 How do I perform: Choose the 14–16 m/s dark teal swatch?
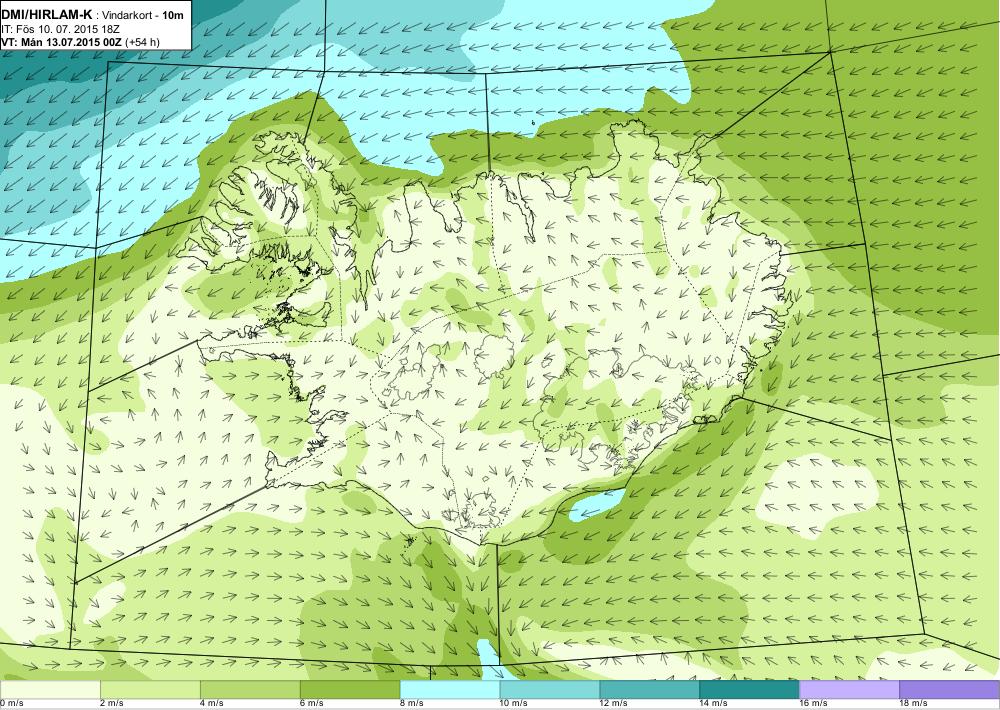(749, 690)
